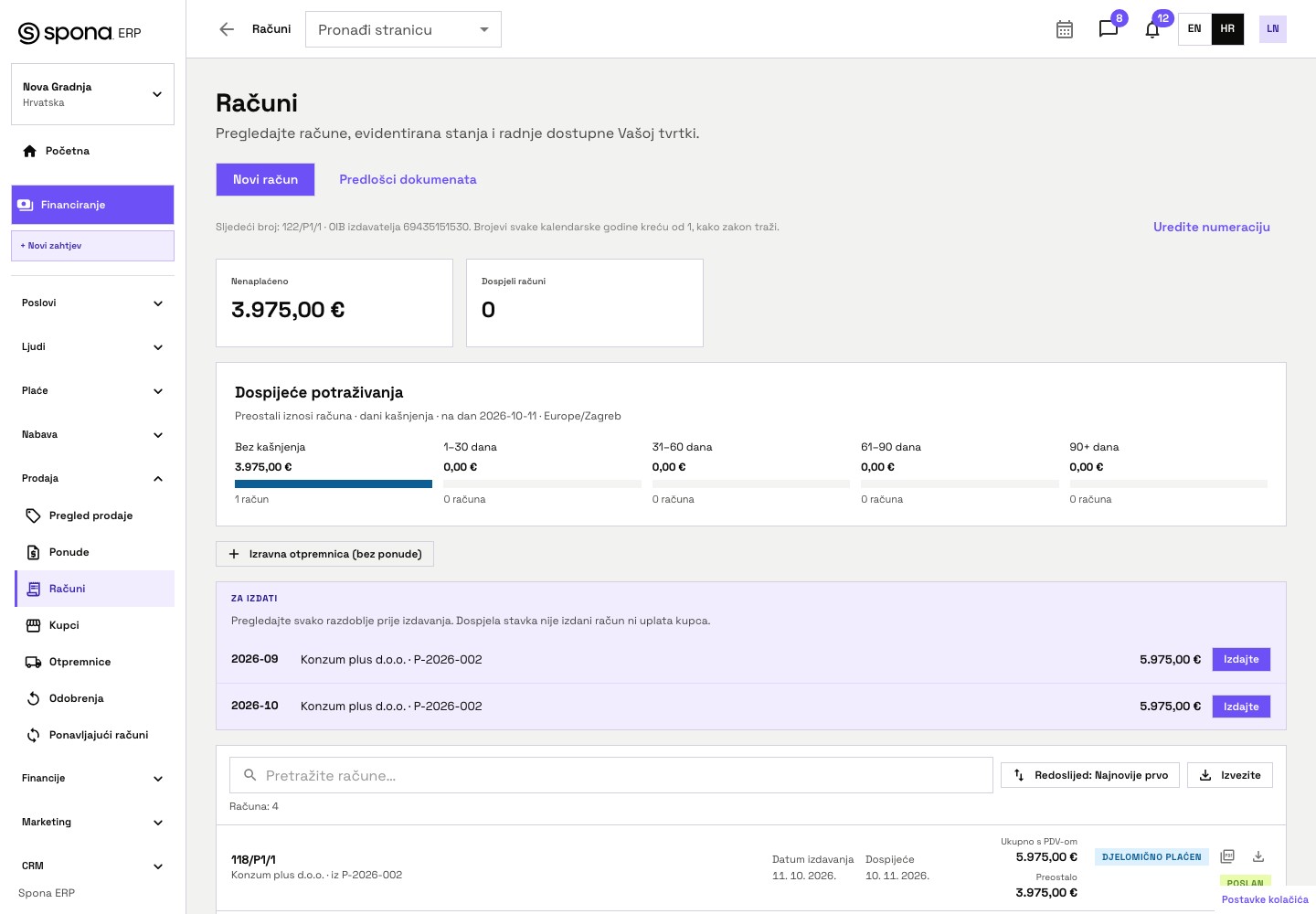Open Predlošci dokumenata link

pyautogui.click(x=408, y=179)
